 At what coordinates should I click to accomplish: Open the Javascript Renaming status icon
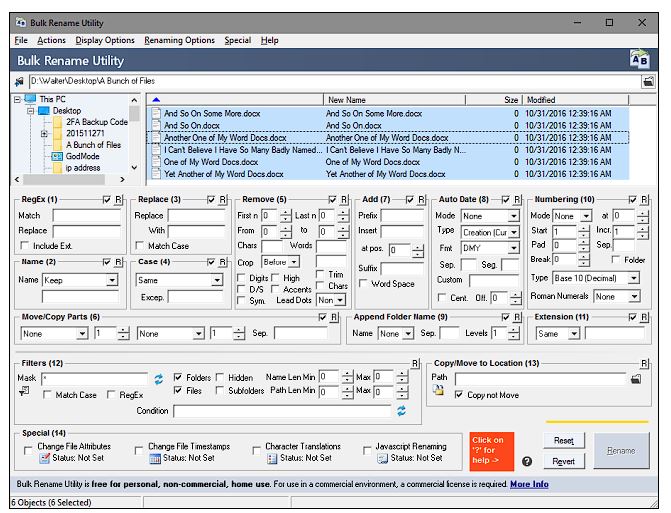point(382,458)
